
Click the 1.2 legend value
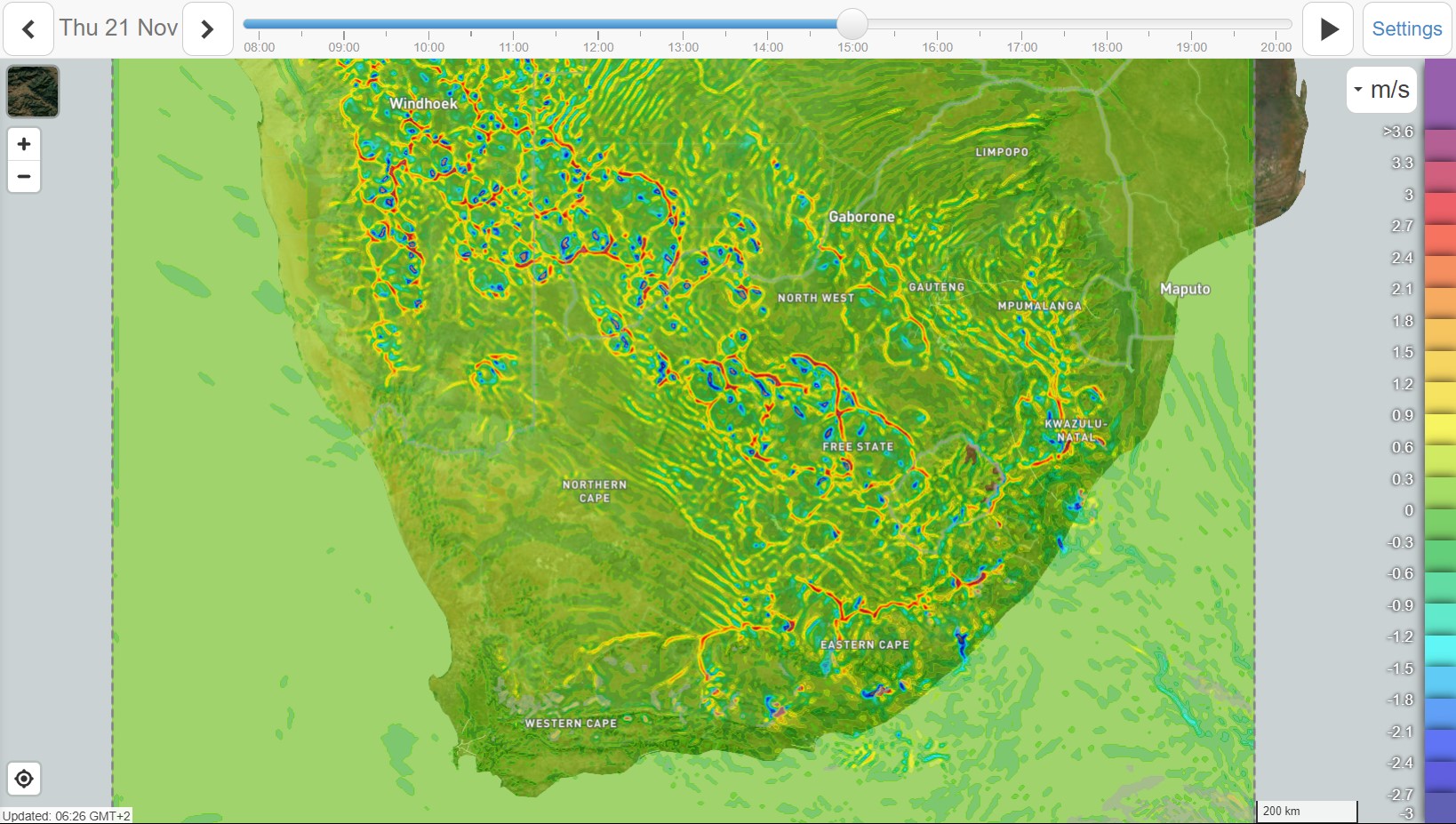coord(1403,384)
